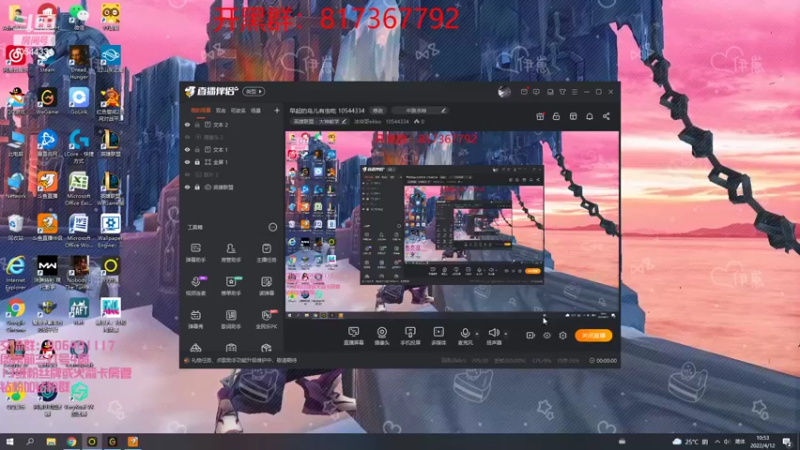Viewport: 800px width, 450px height.
Task: Open the 主播任务 tool icon
Action: [266, 253]
